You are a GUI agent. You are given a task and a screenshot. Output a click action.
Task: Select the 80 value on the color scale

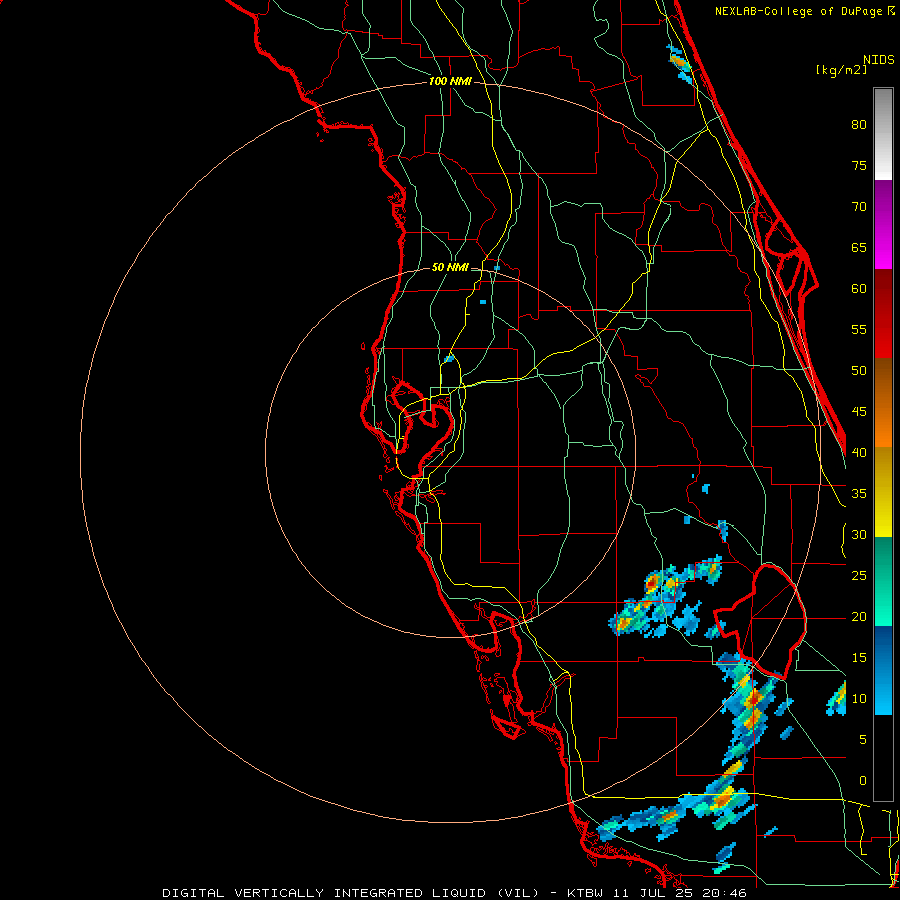tap(859, 125)
